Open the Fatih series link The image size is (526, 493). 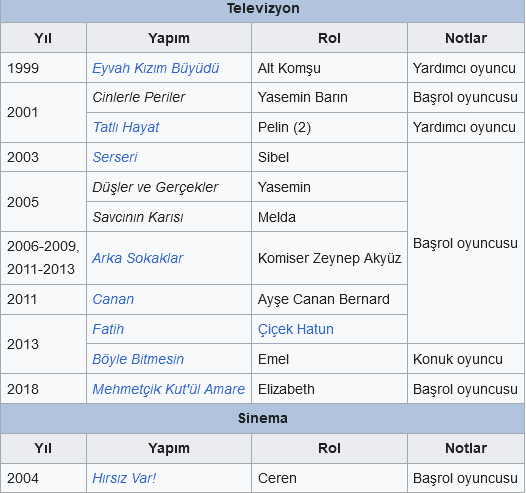108,329
